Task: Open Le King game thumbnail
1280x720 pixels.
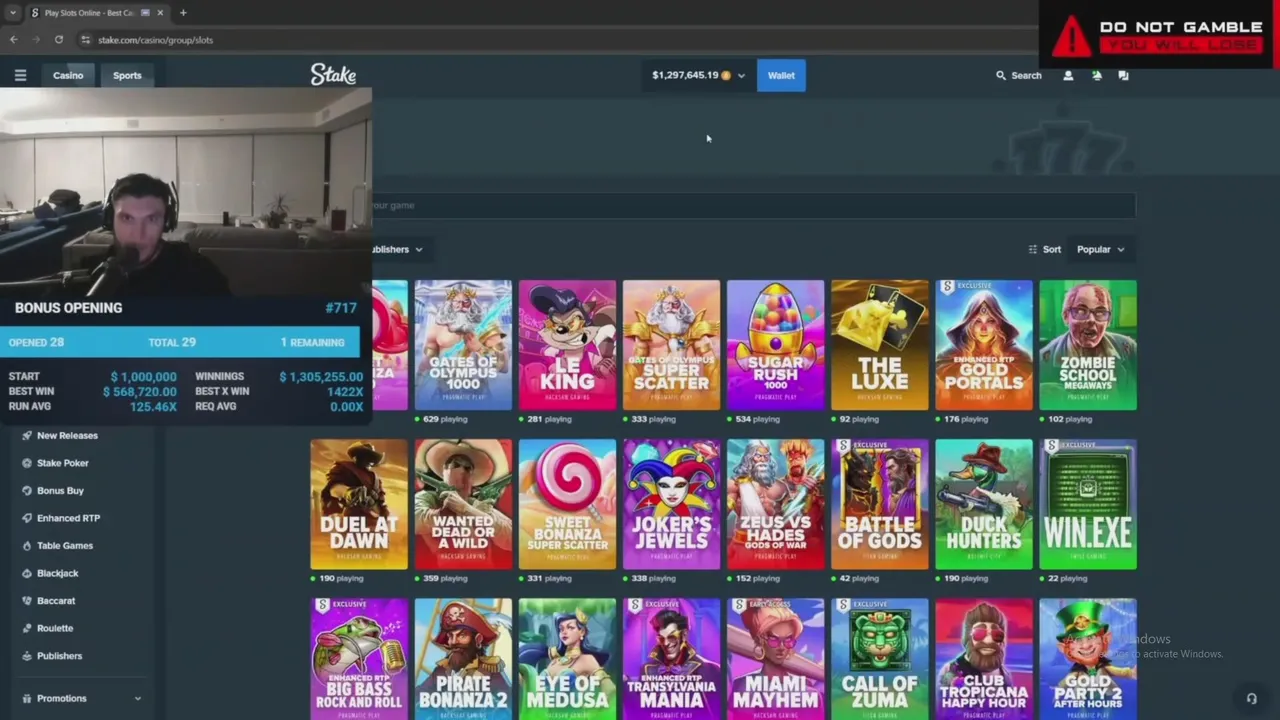Action: tap(567, 345)
